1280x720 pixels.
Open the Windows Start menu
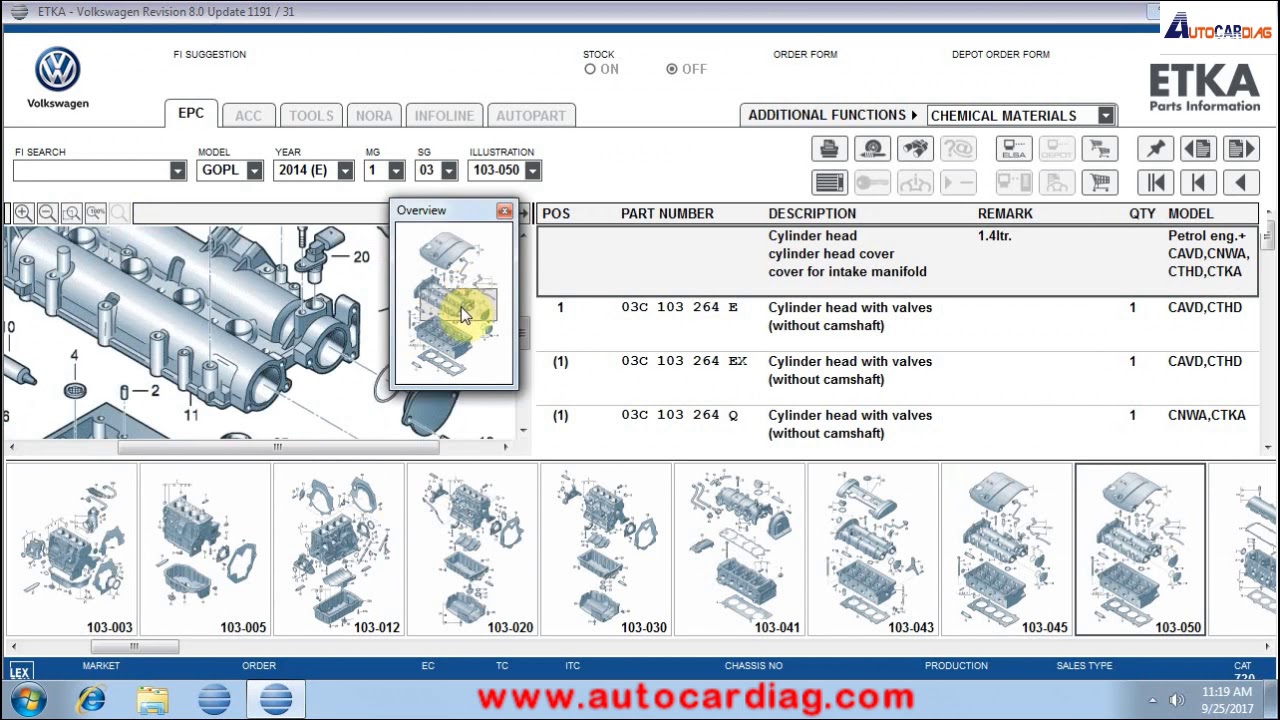(x=29, y=699)
